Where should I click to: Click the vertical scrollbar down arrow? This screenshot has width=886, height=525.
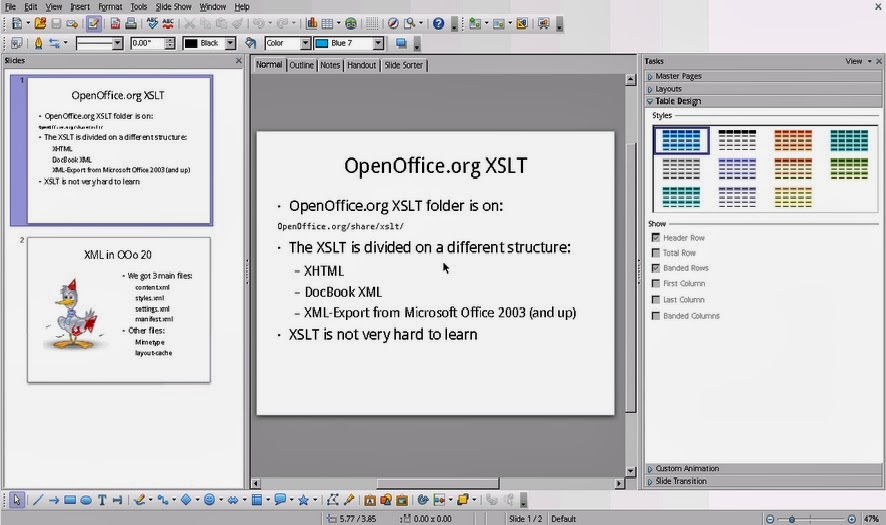pos(631,471)
